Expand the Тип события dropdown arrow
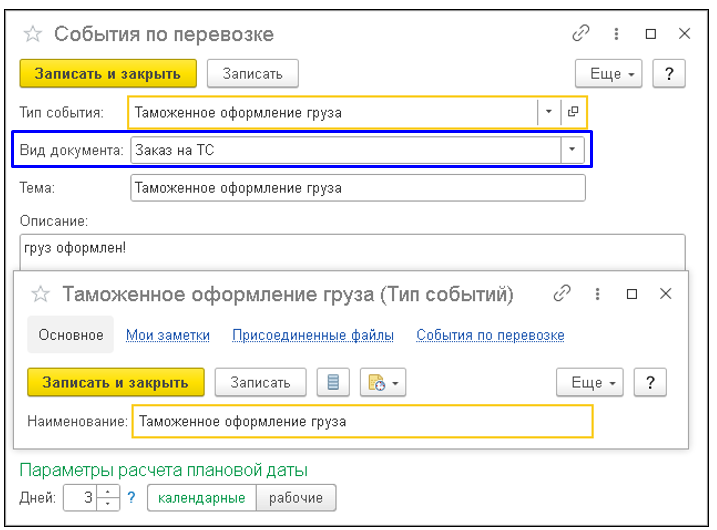Viewport: 717px width, 530px height. [x=548, y=112]
